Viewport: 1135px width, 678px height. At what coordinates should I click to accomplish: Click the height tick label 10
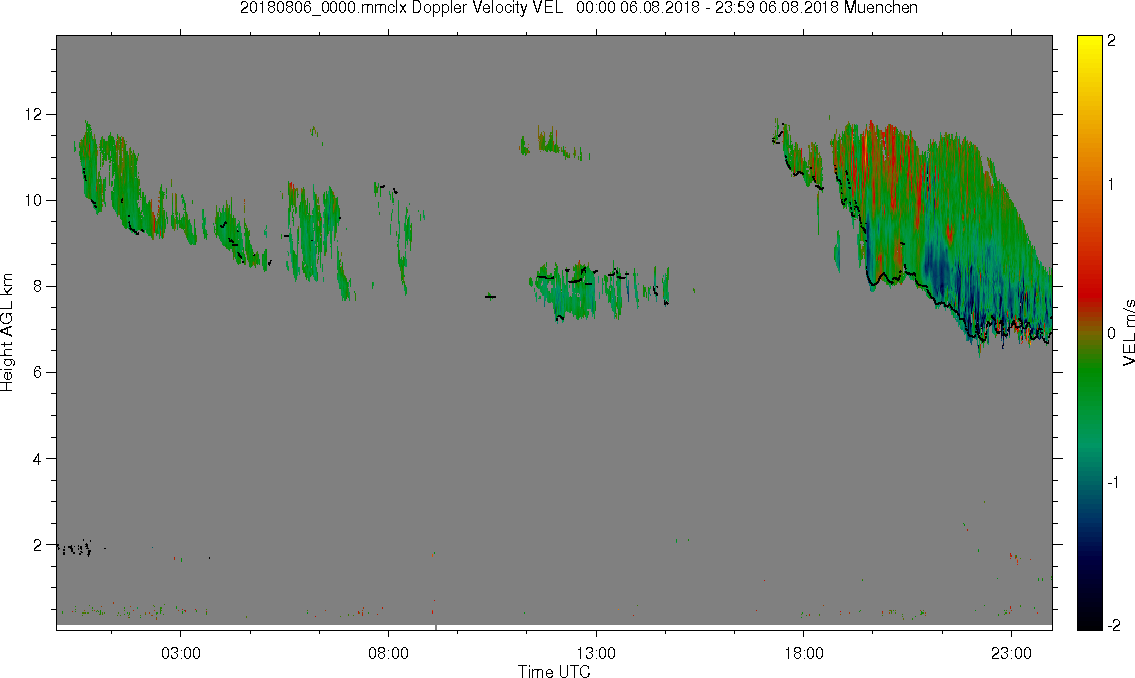pos(33,200)
